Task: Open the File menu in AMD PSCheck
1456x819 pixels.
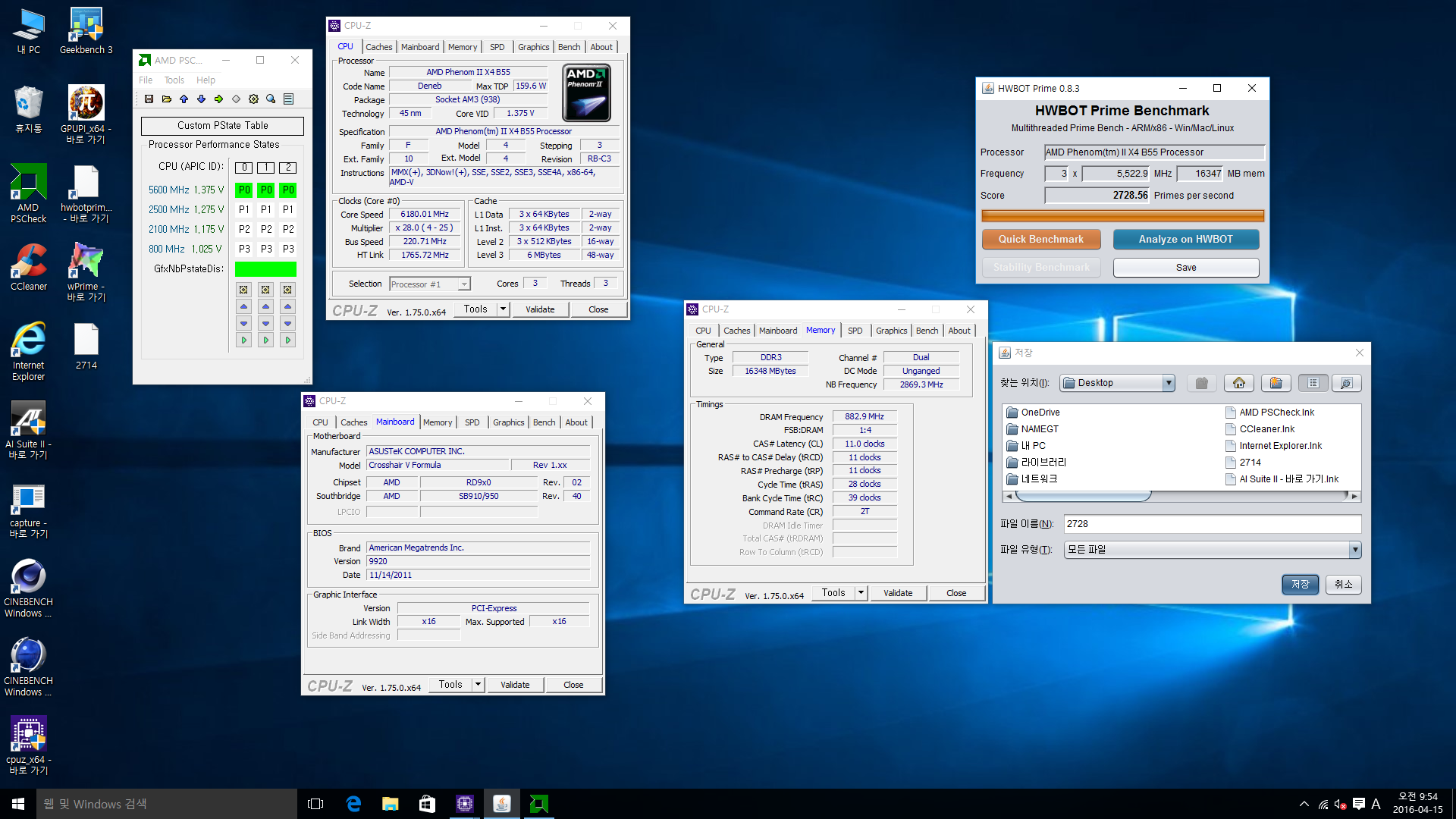Action: pyautogui.click(x=146, y=80)
